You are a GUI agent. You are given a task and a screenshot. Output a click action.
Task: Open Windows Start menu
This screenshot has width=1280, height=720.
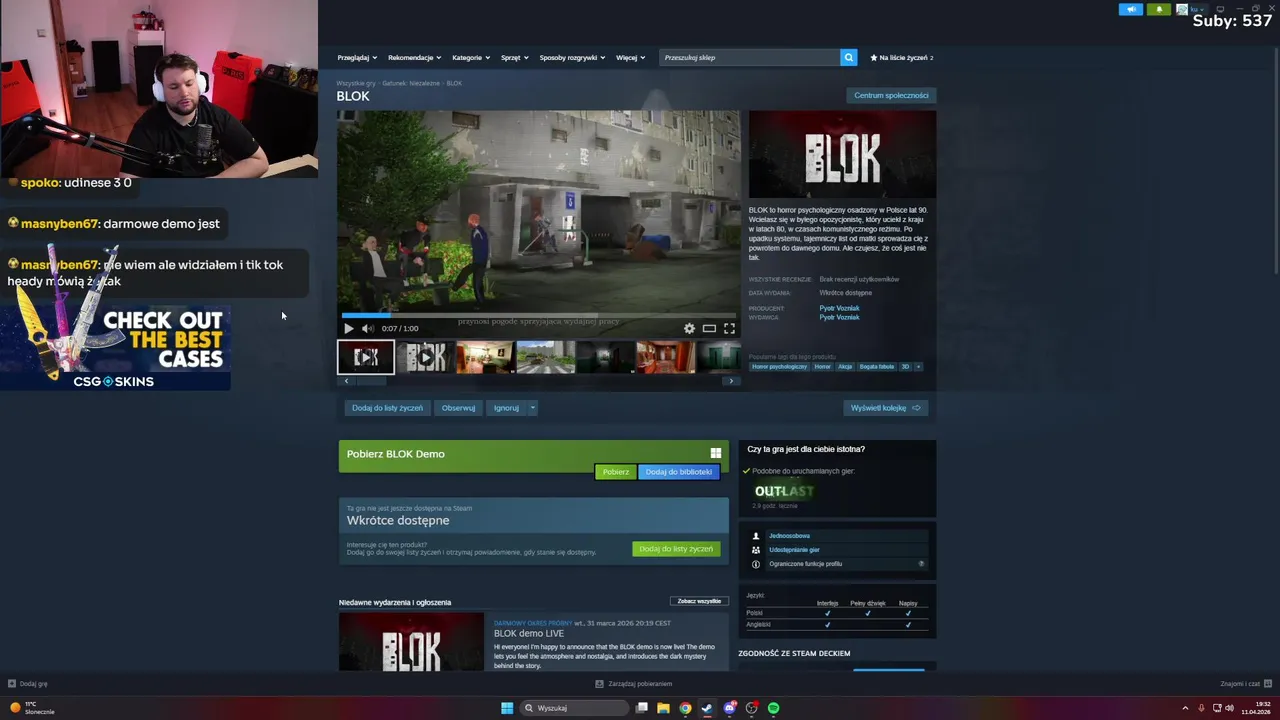click(x=507, y=708)
